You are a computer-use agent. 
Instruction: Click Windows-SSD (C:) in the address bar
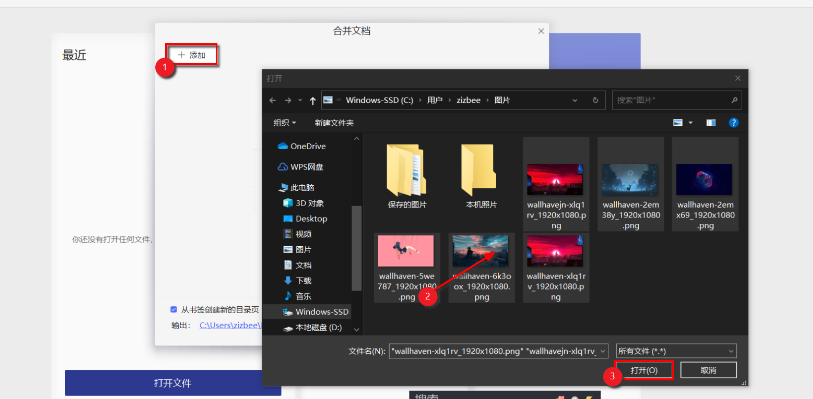click(x=379, y=101)
